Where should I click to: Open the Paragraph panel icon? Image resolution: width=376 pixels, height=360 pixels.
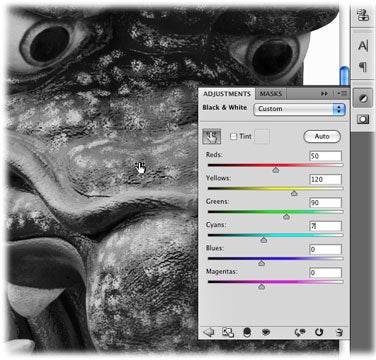363,67
